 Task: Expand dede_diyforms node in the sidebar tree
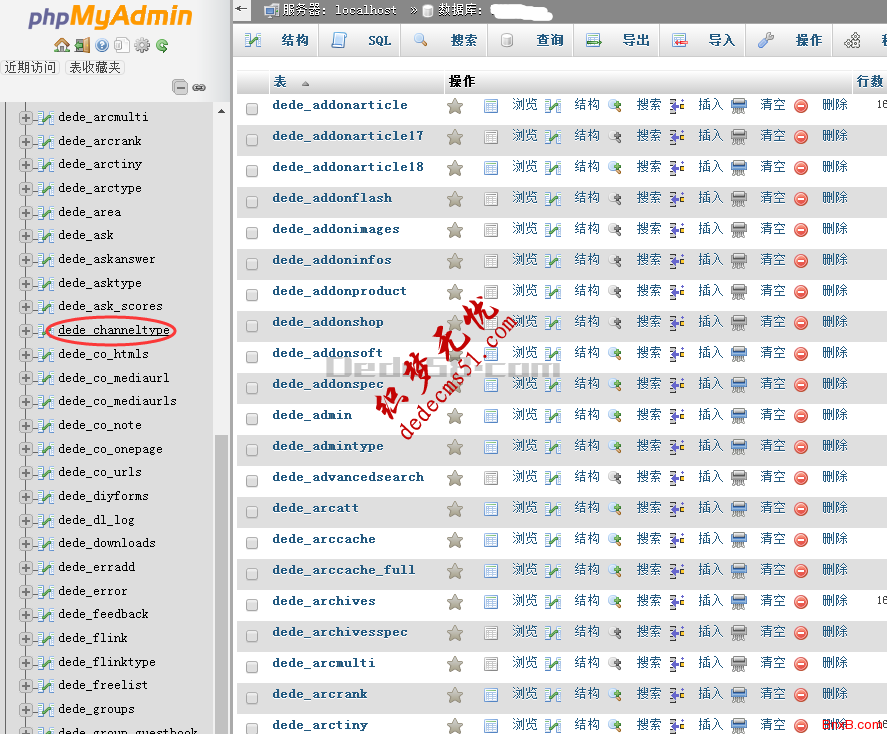tap(25, 496)
